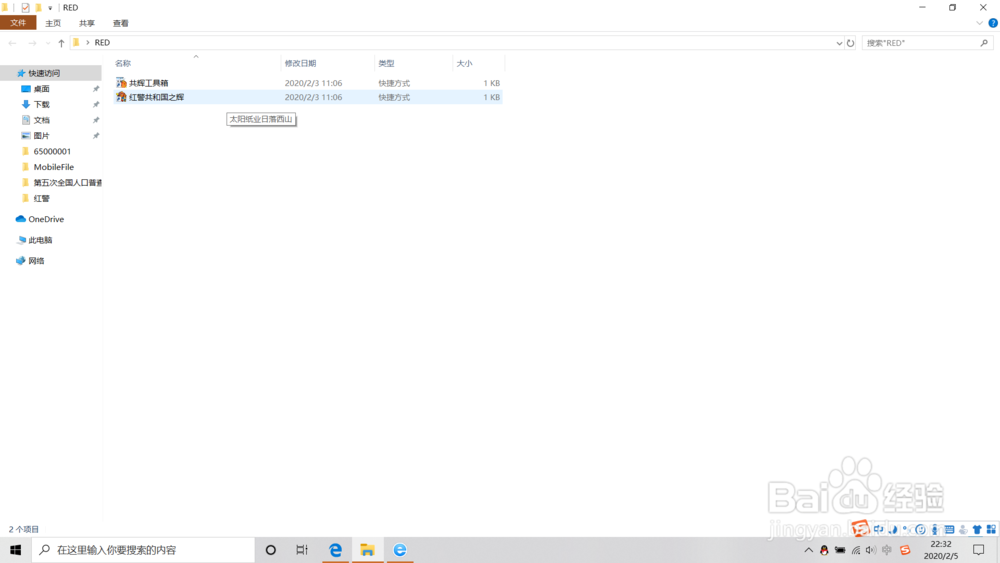This screenshot has width=1000, height=563.
Task: Open Task View on the taskbar
Action: coord(302,550)
